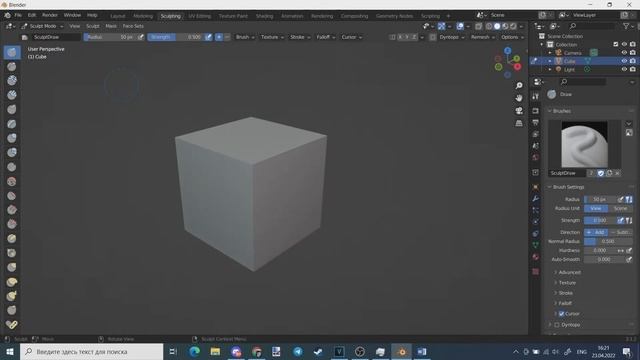
Task: Open the Sculpt Mode dropdown
Action: coord(42,26)
